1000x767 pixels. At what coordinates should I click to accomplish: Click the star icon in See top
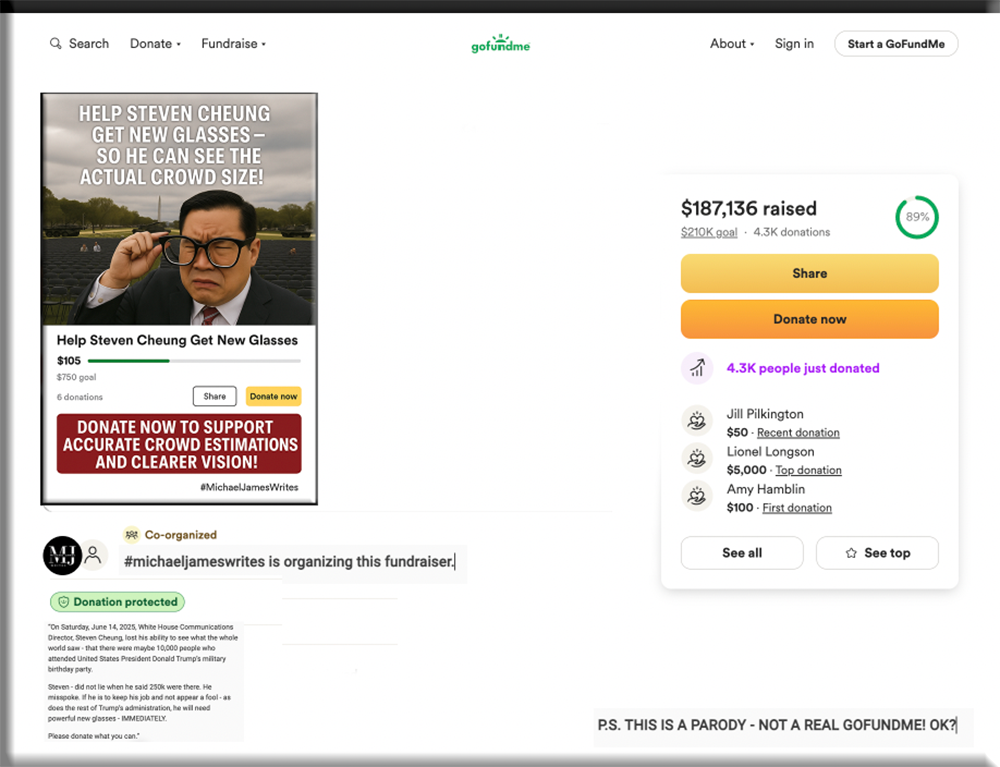(x=851, y=553)
